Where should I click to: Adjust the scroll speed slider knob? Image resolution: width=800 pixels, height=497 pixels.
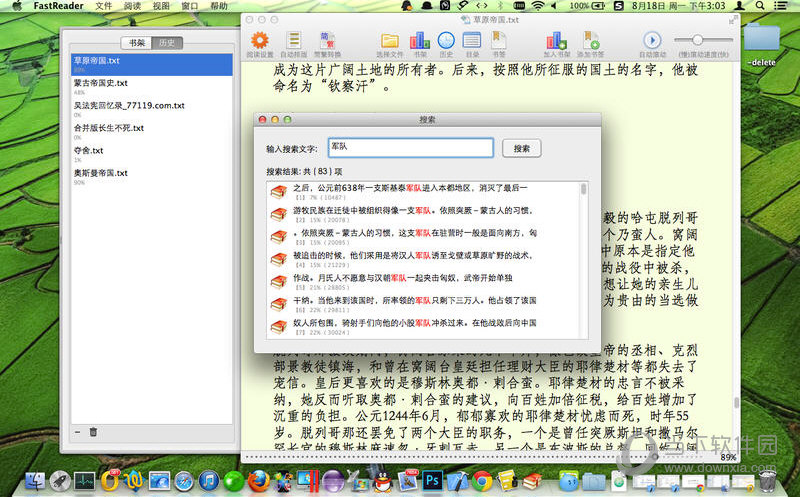point(697,39)
